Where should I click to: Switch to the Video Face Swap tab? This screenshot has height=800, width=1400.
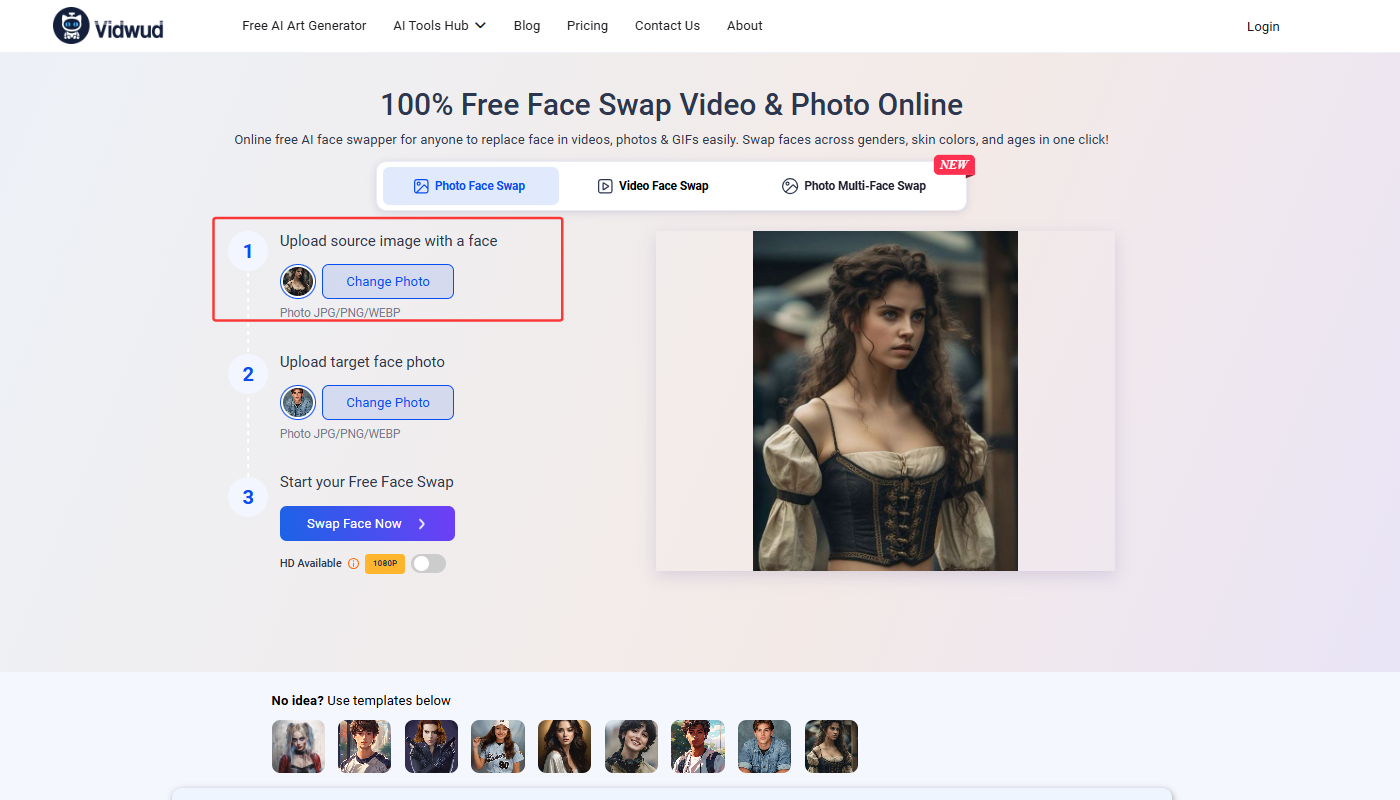point(653,186)
